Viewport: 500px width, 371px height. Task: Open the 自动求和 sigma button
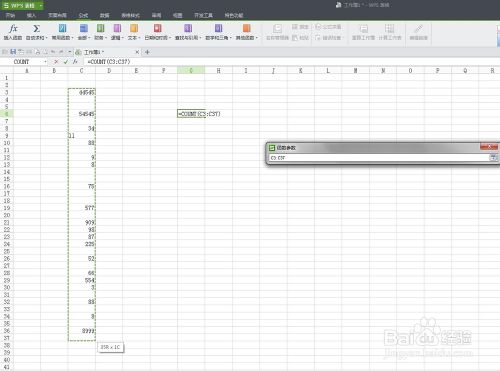(x=37, y=32)
